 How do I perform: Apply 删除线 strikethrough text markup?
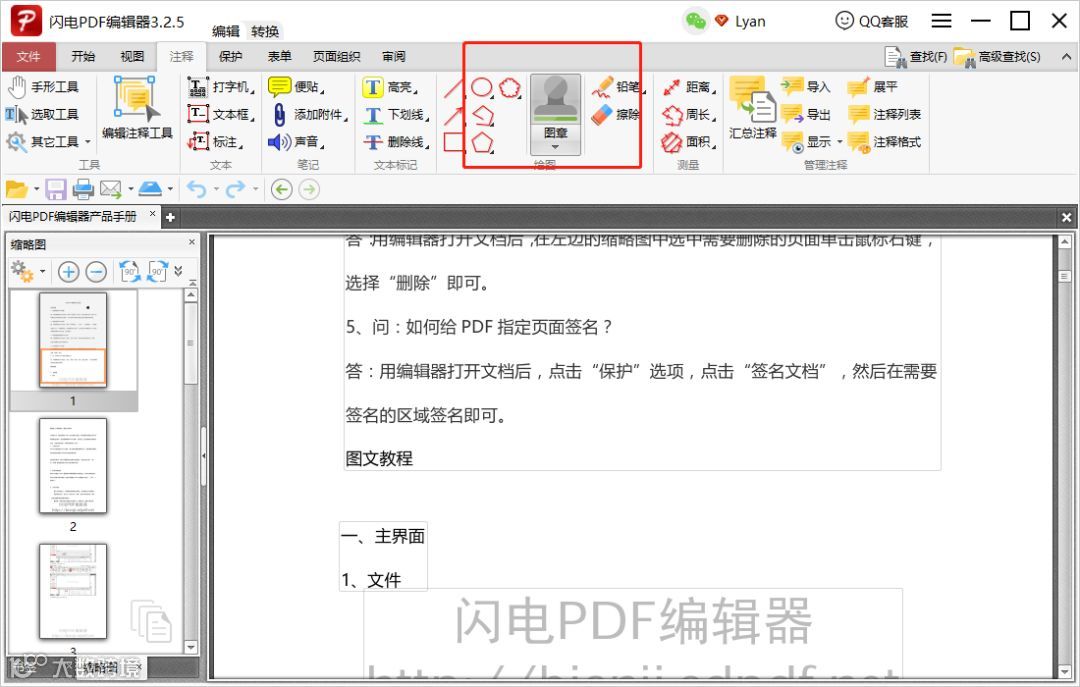[395, 142]
